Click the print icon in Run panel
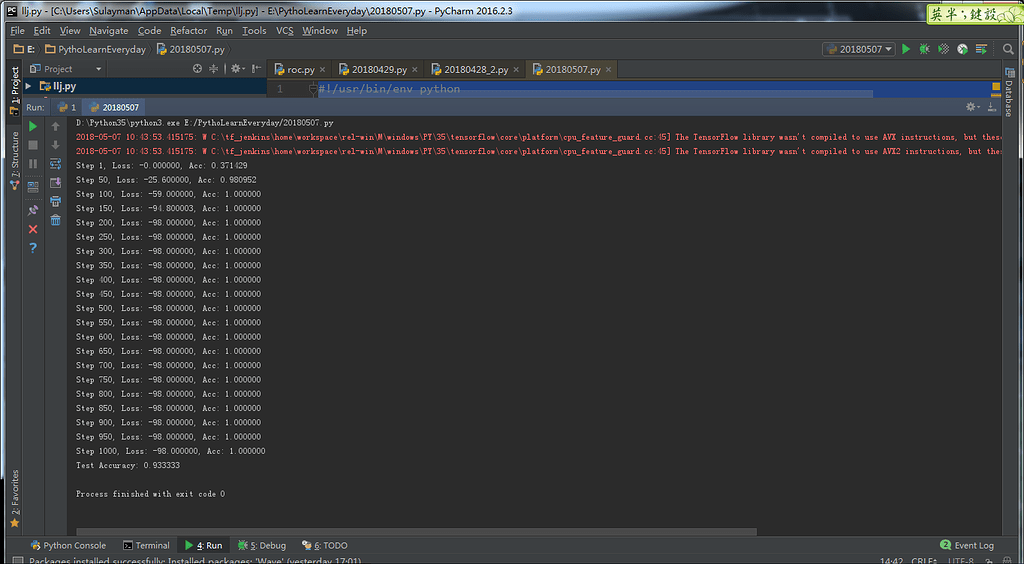 (55, 201)
